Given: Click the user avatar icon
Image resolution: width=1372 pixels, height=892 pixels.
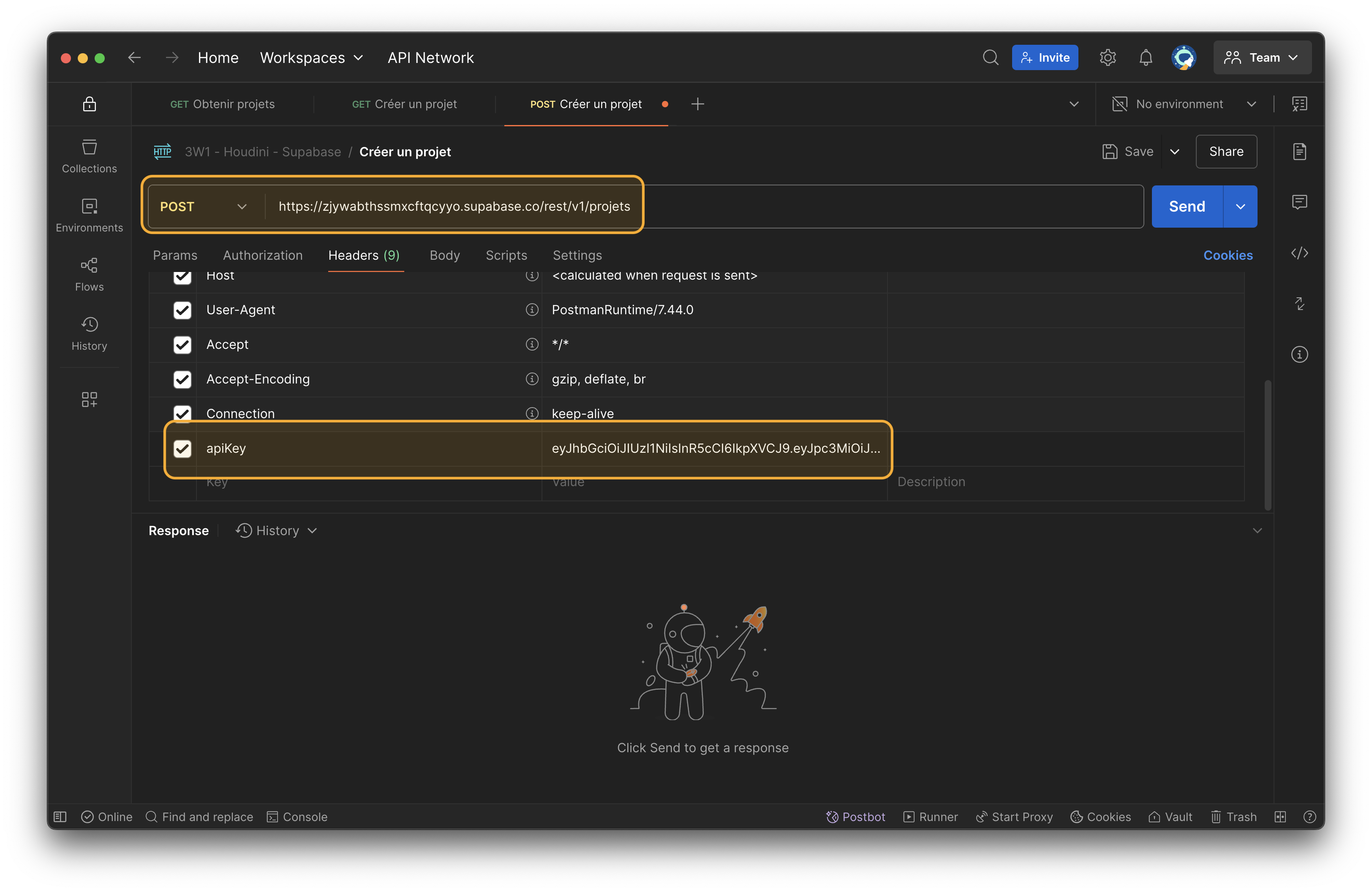Looking at the screenshot, I should click(1184, 57).
